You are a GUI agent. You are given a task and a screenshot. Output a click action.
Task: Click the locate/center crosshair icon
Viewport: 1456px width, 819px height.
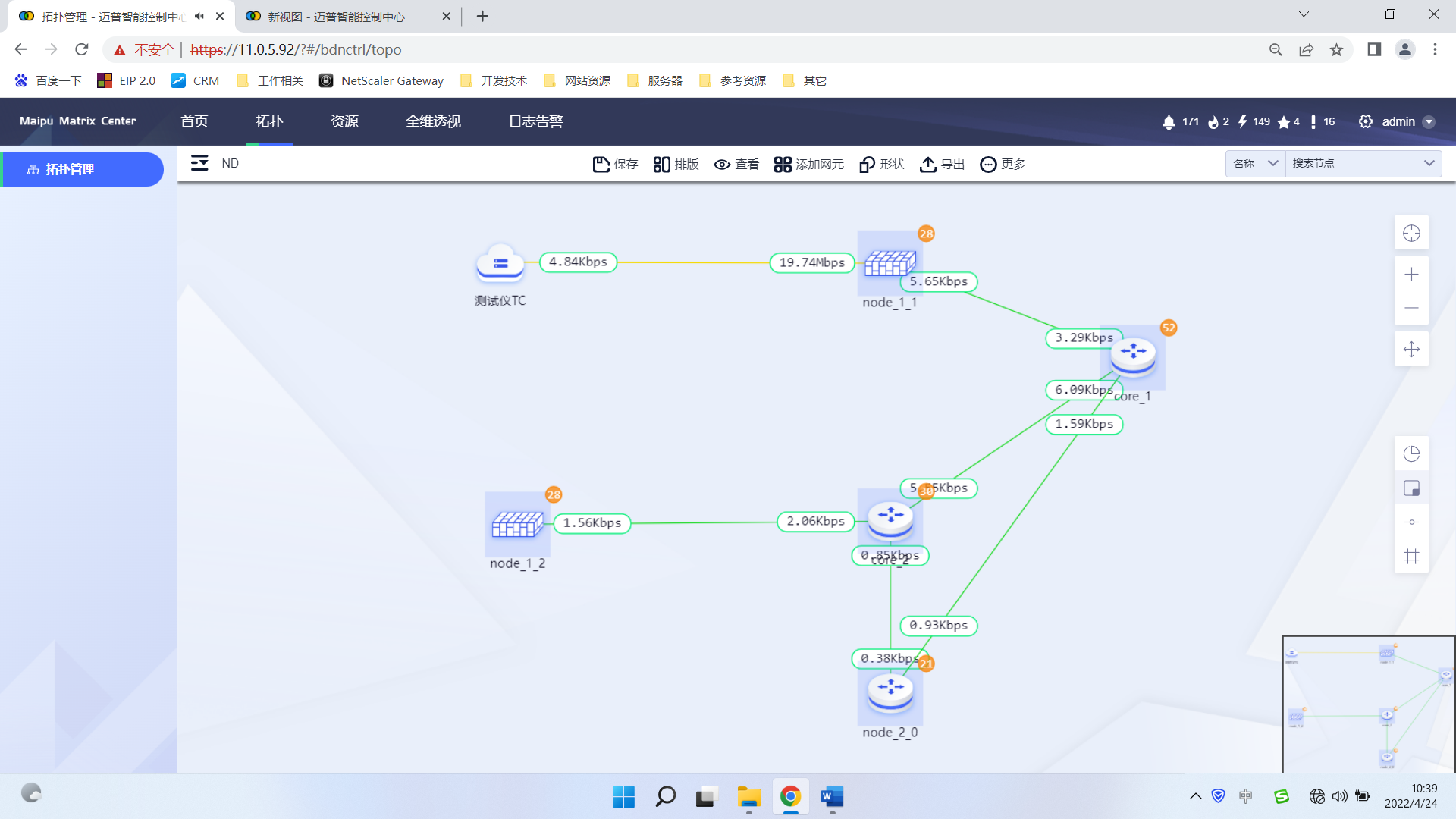[1411, 233]
